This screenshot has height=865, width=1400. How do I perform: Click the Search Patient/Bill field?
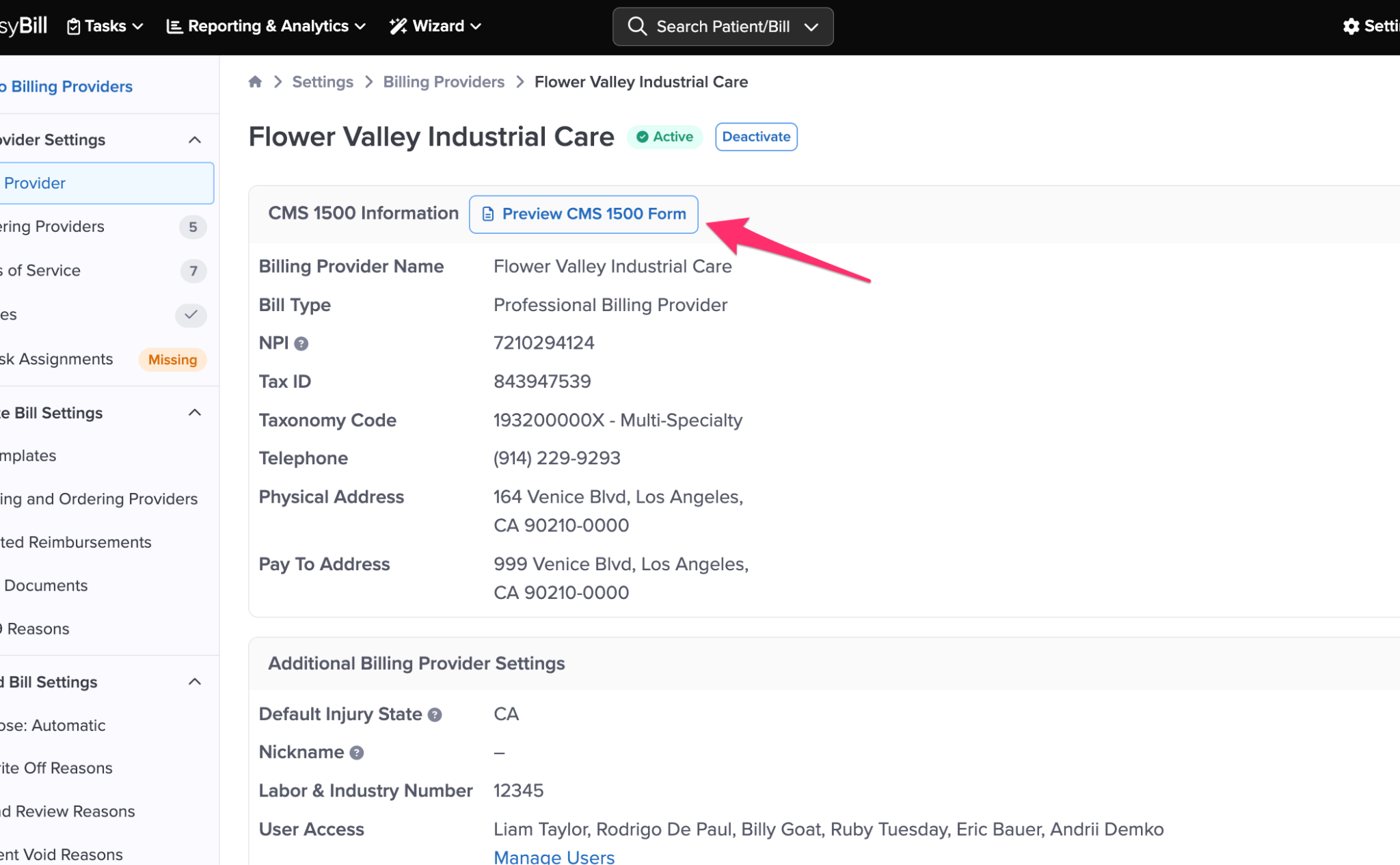(722, 27)
